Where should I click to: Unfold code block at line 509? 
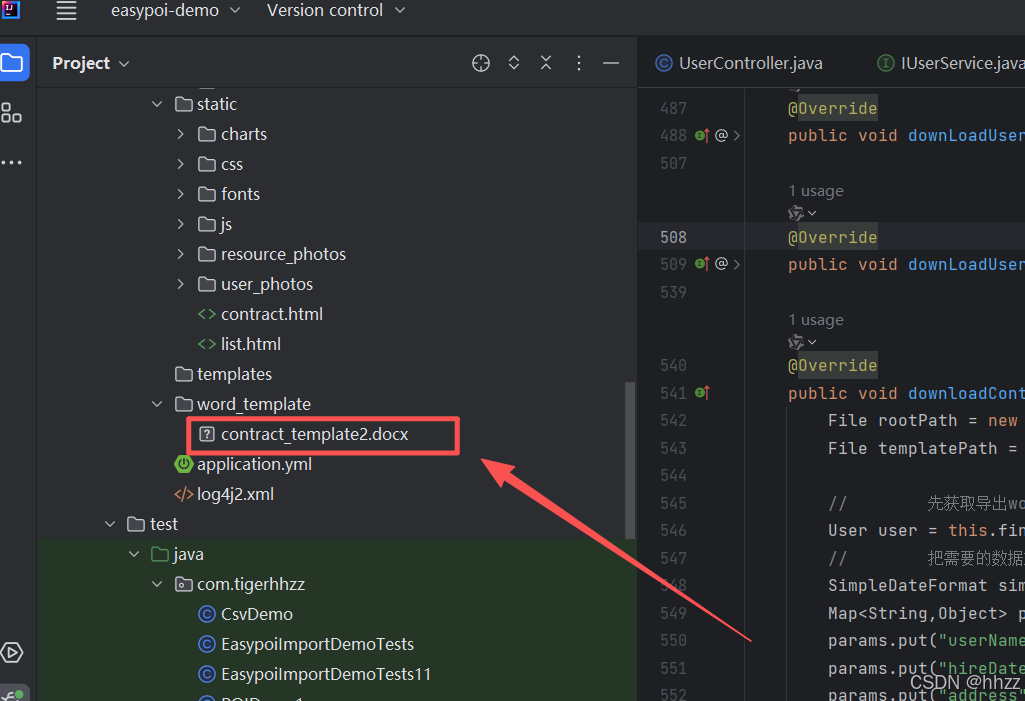[x=737, y=264]
